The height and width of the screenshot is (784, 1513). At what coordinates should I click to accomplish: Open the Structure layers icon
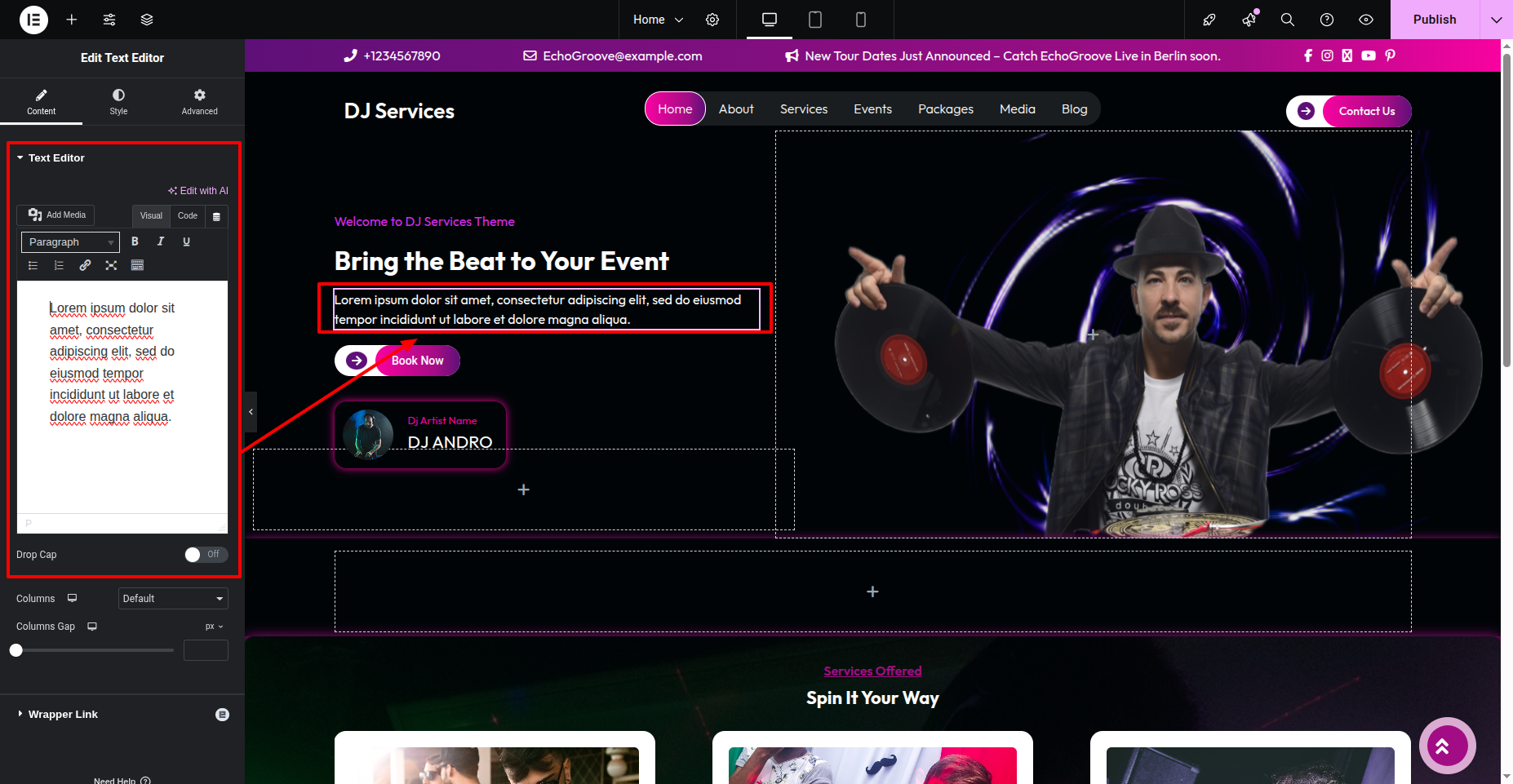pos(147,20)
